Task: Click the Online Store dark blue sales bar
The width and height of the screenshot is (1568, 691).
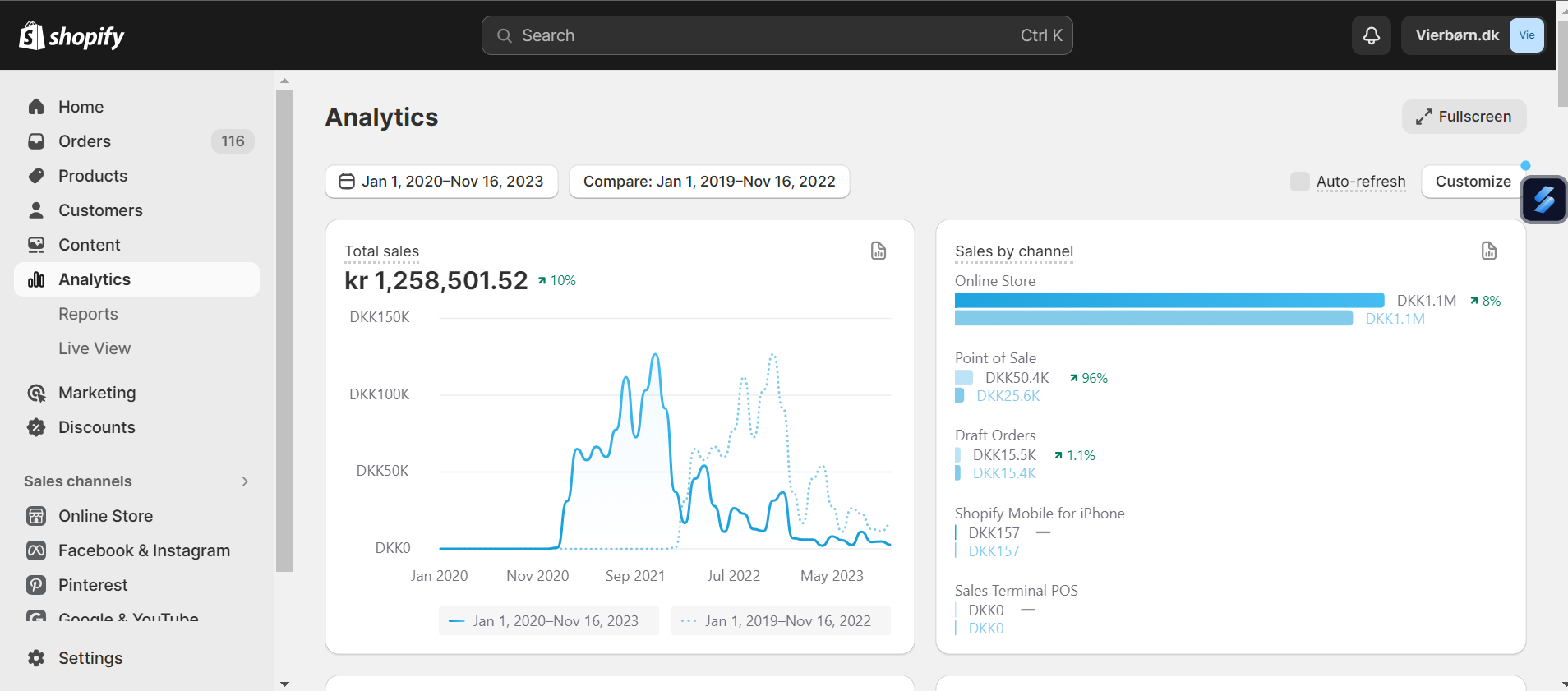Action: [1169, 300]
